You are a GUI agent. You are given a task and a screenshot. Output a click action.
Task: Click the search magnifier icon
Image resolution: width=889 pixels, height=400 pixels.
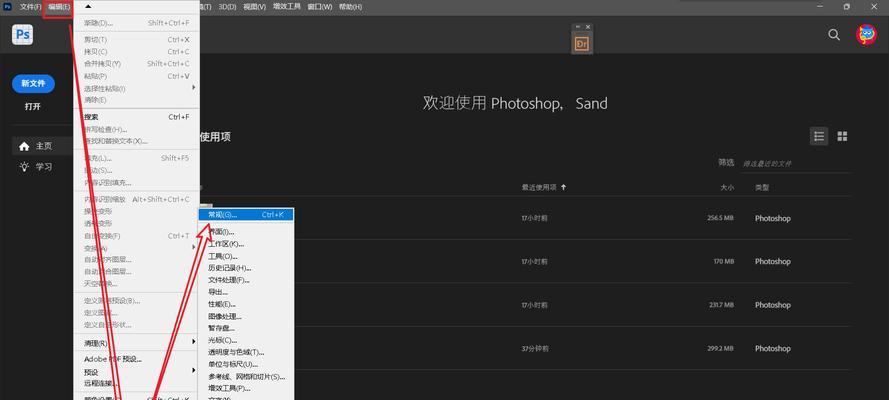click(834, 35)
